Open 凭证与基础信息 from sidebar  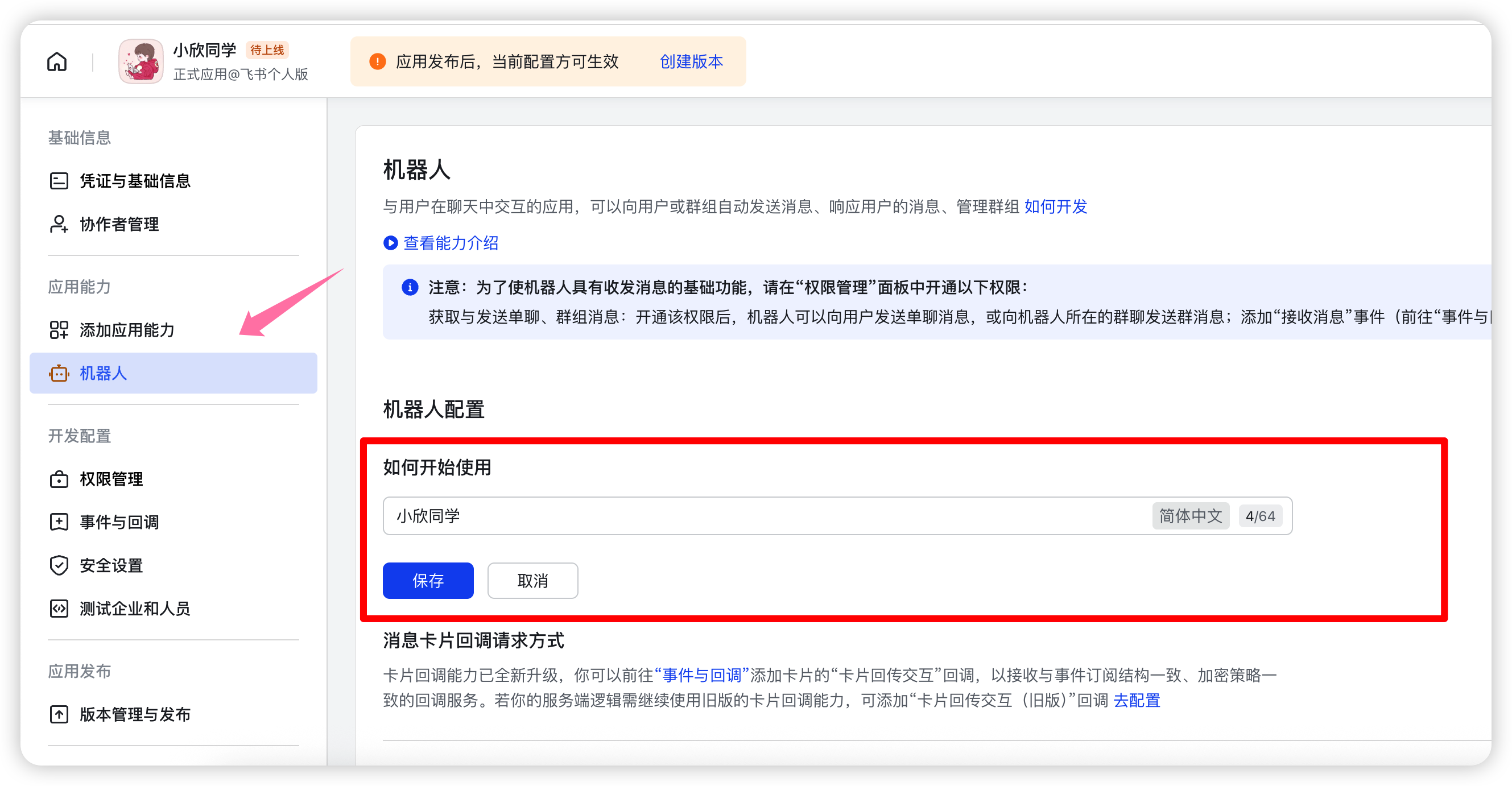(134, 181)
